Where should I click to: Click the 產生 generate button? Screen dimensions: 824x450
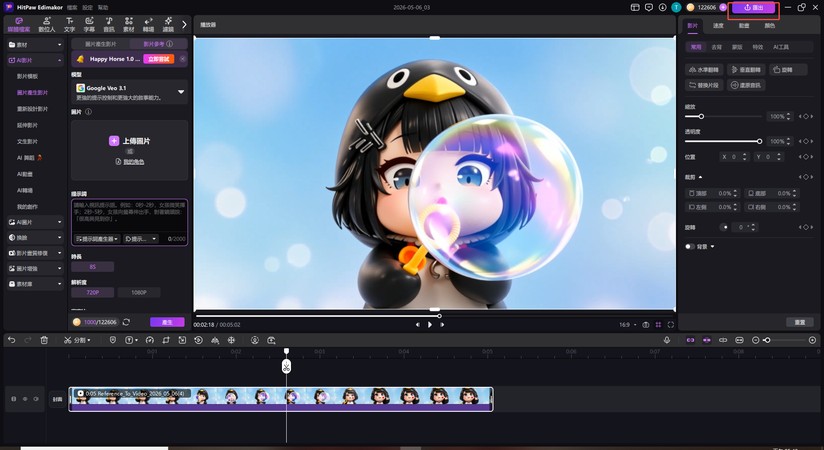(167, 322)
